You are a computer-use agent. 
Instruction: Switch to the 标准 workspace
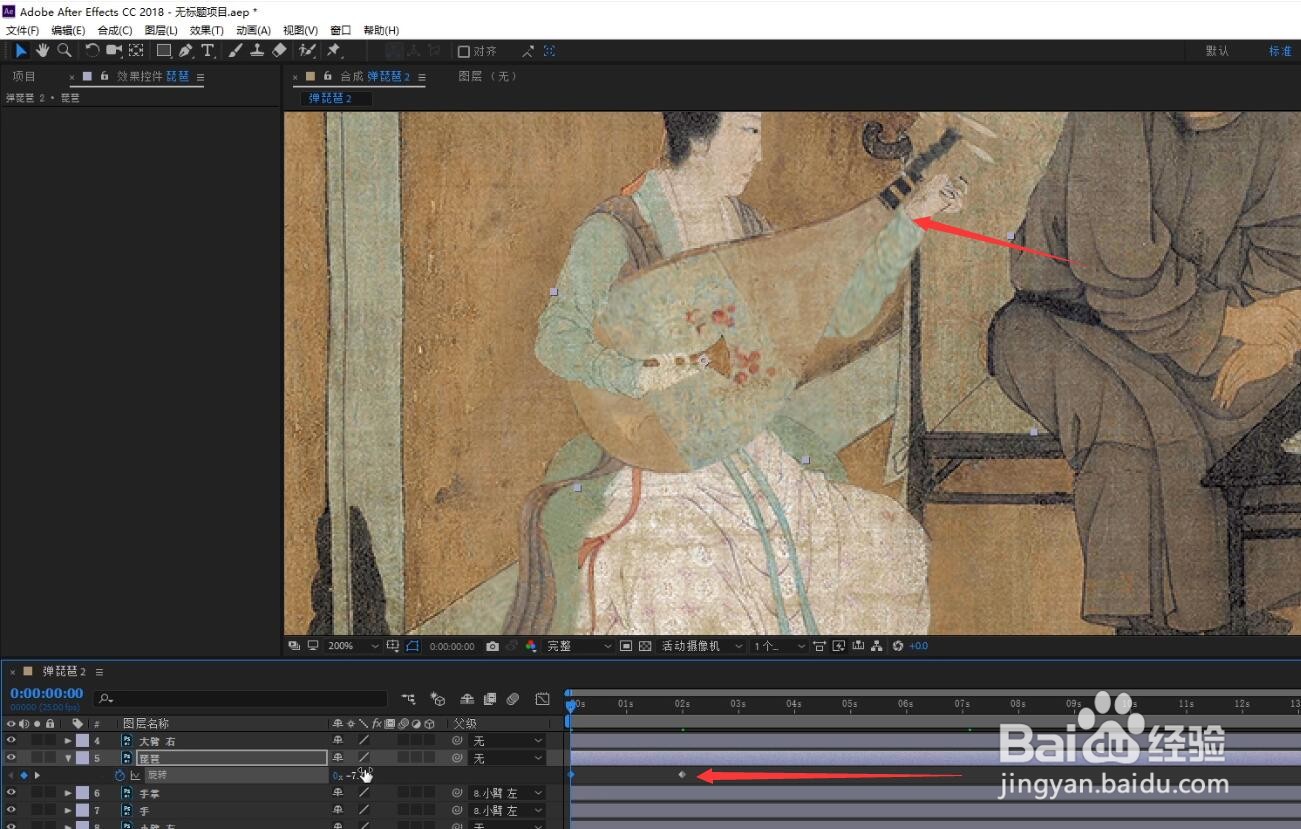[1280, 51]
